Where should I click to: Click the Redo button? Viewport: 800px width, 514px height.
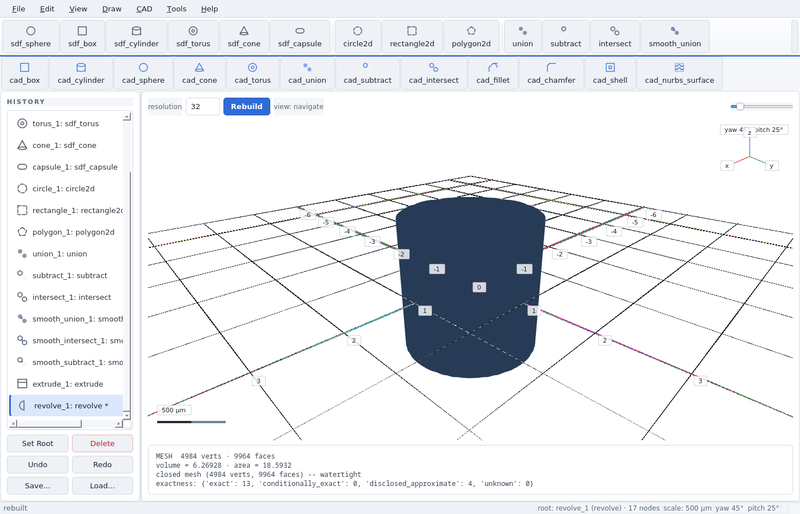102,464
